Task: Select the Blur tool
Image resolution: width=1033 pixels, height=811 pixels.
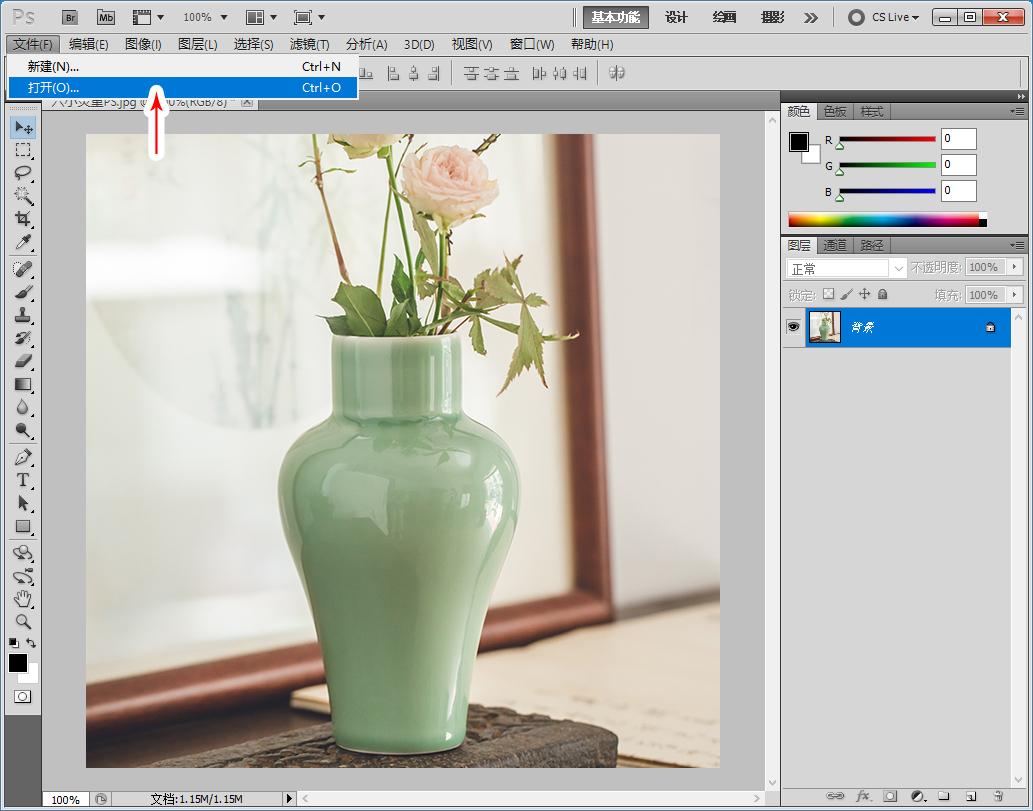Action: click(x=23, y=407)
